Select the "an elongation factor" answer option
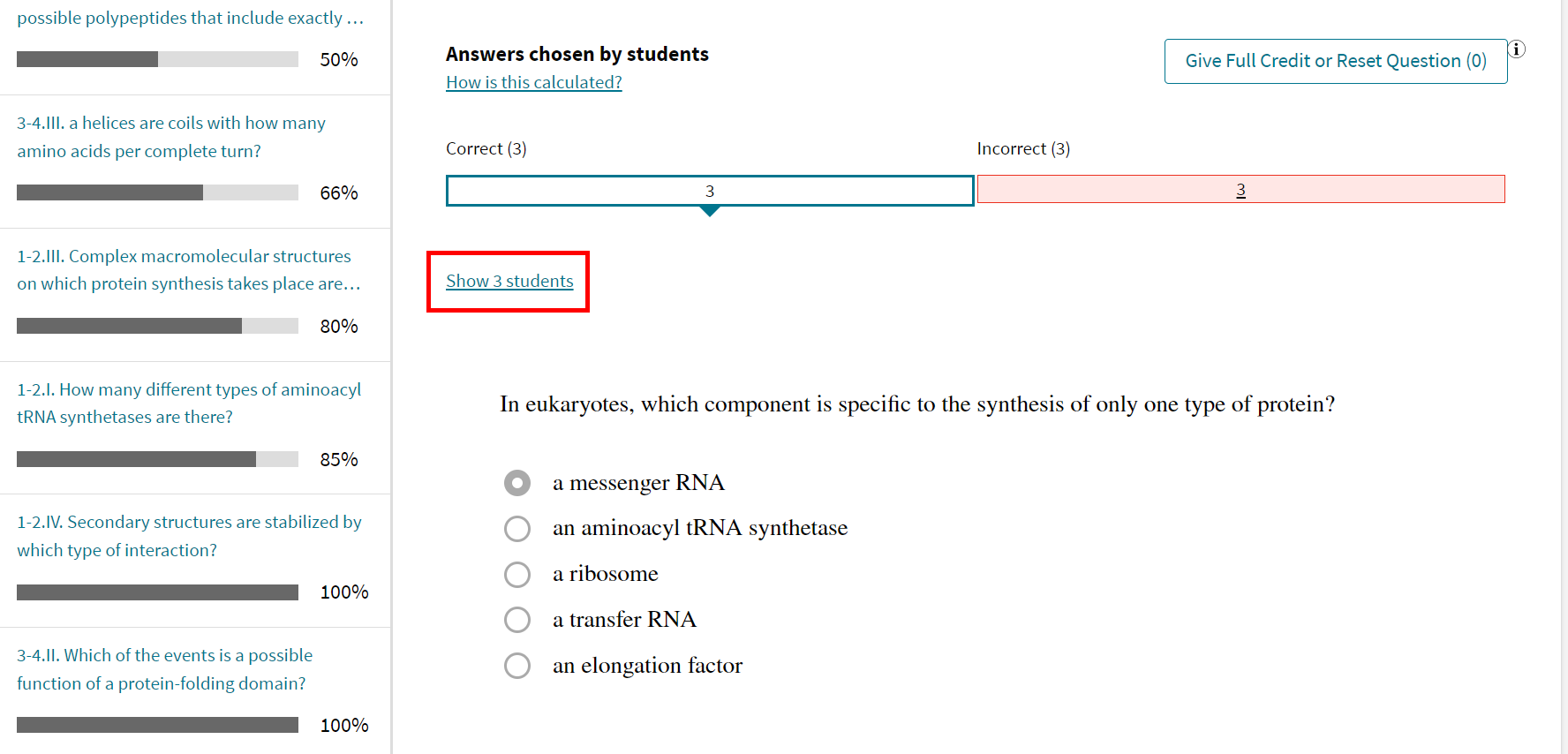Screen dimensions: 1568x754 [x=517, y=665]
